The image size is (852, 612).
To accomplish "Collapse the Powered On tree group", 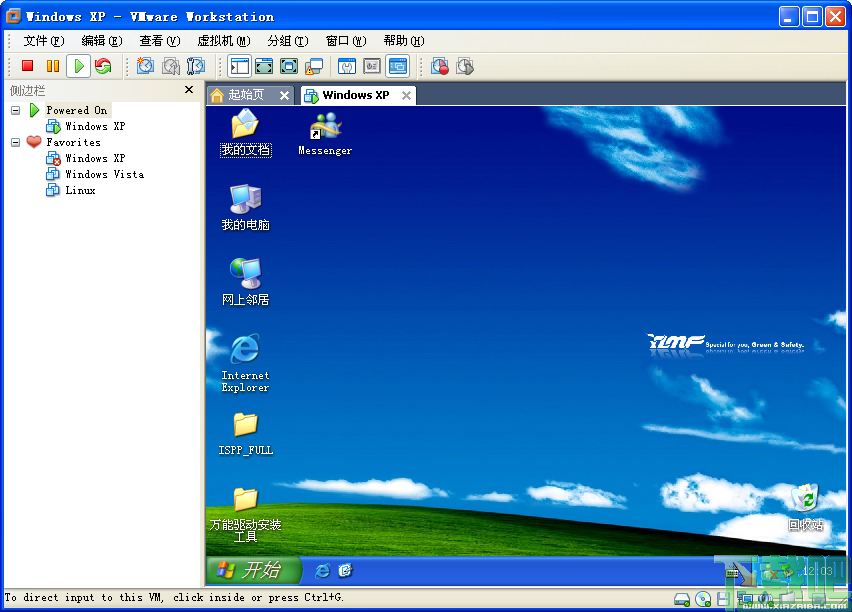I will point(16,110).
